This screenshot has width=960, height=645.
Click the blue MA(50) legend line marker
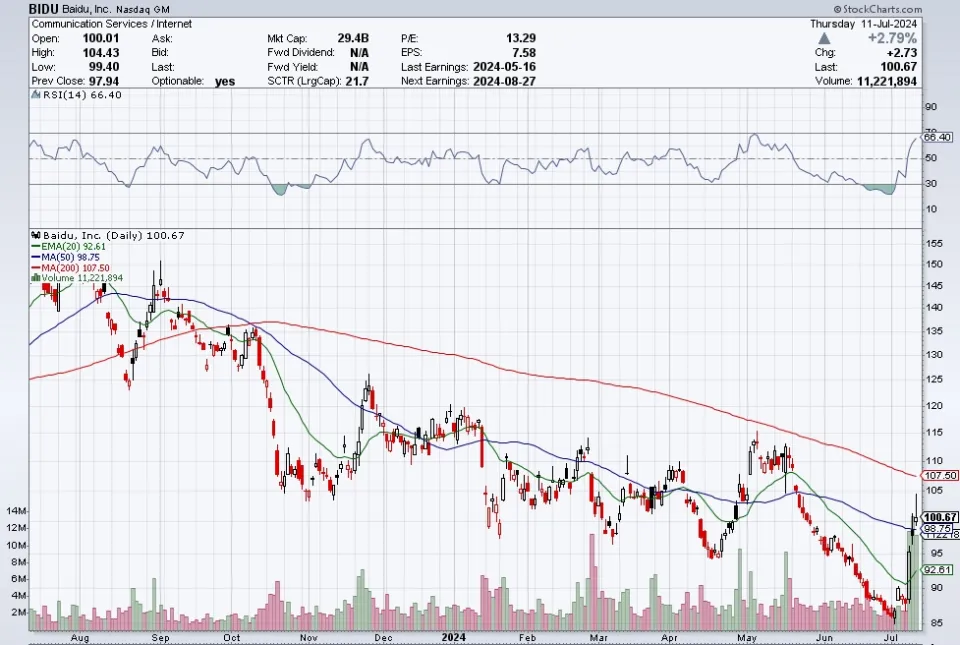pyautogui.click(x=35, y=257)
